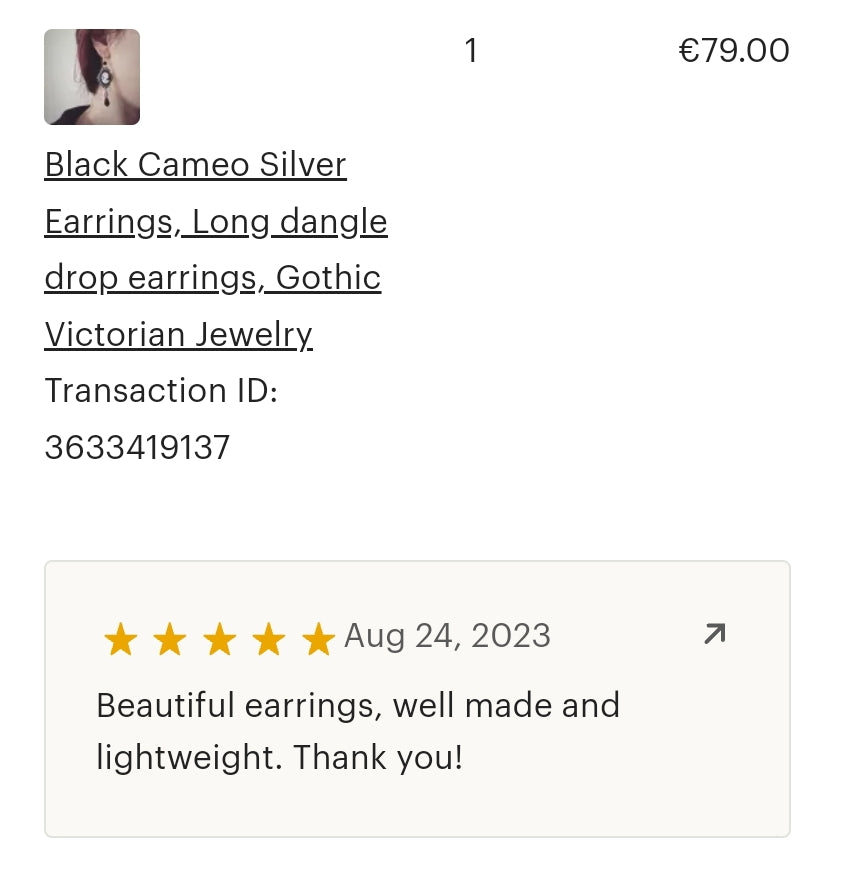Click the quantity value 1
Image resolution: width=842 pixels, height=883 pixels.
click(471, 50)
